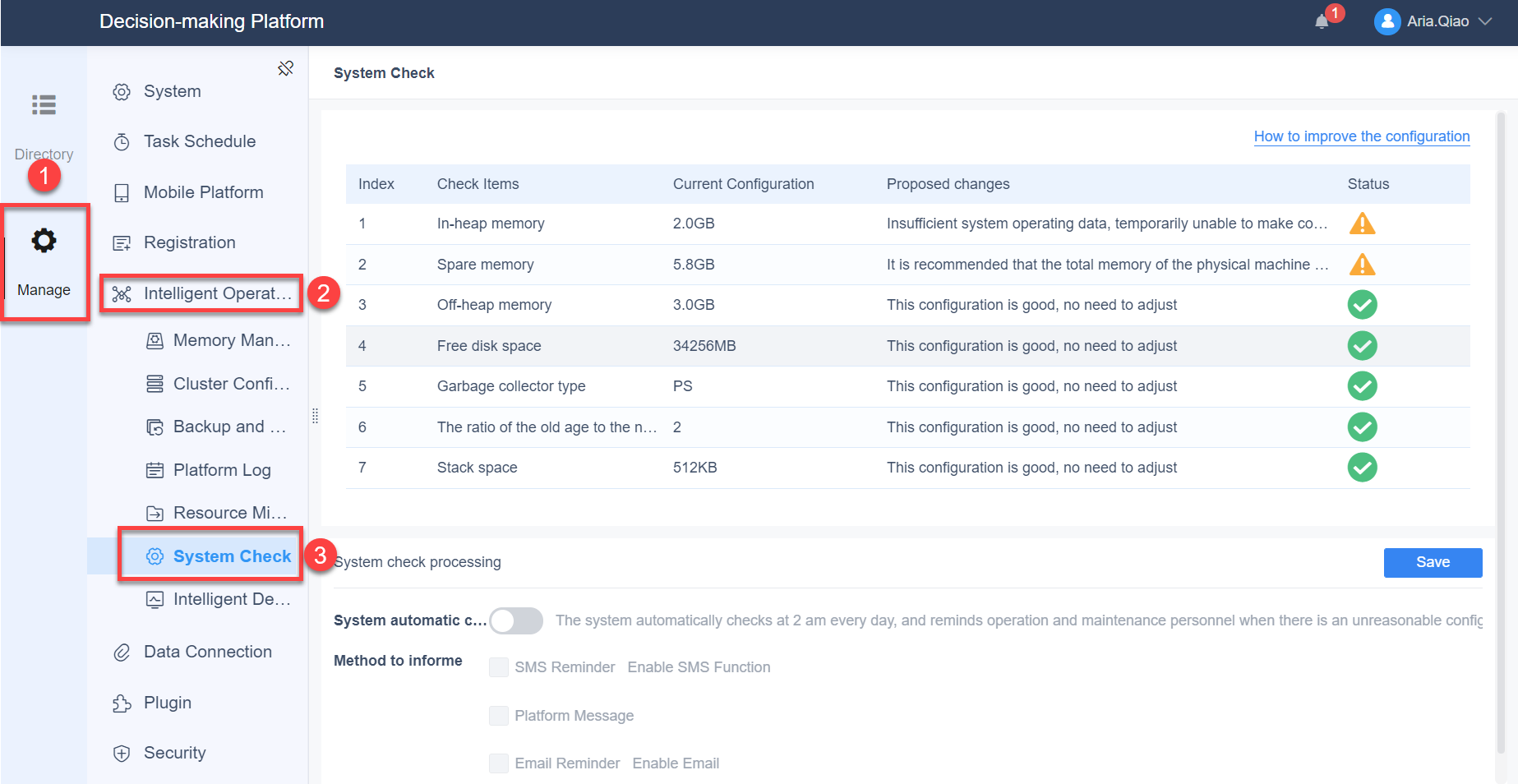Check the SMS Reminder checkbox
Screen dimensions: 1518x784
click(x=498, y=666)
